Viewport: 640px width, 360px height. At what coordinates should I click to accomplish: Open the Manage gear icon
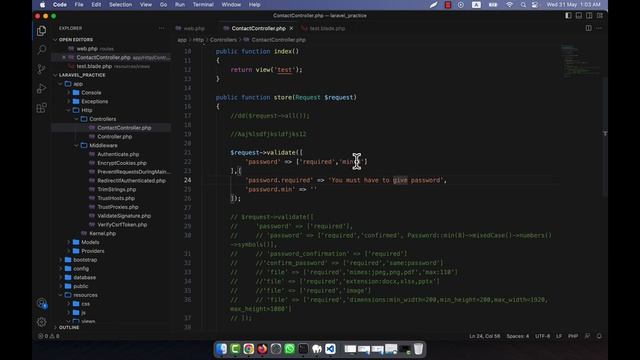coord(41,322)
